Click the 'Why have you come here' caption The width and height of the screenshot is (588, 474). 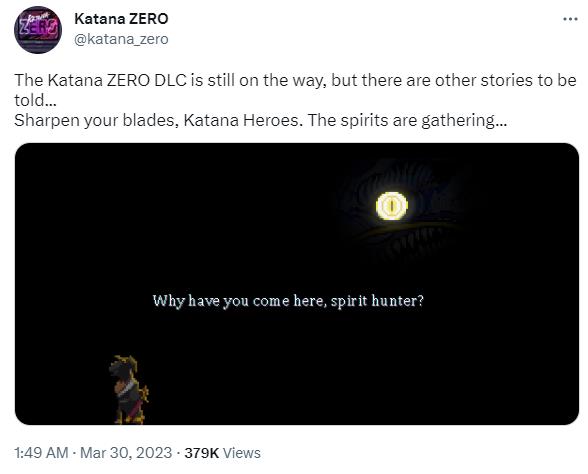click(x=288, y=301)
